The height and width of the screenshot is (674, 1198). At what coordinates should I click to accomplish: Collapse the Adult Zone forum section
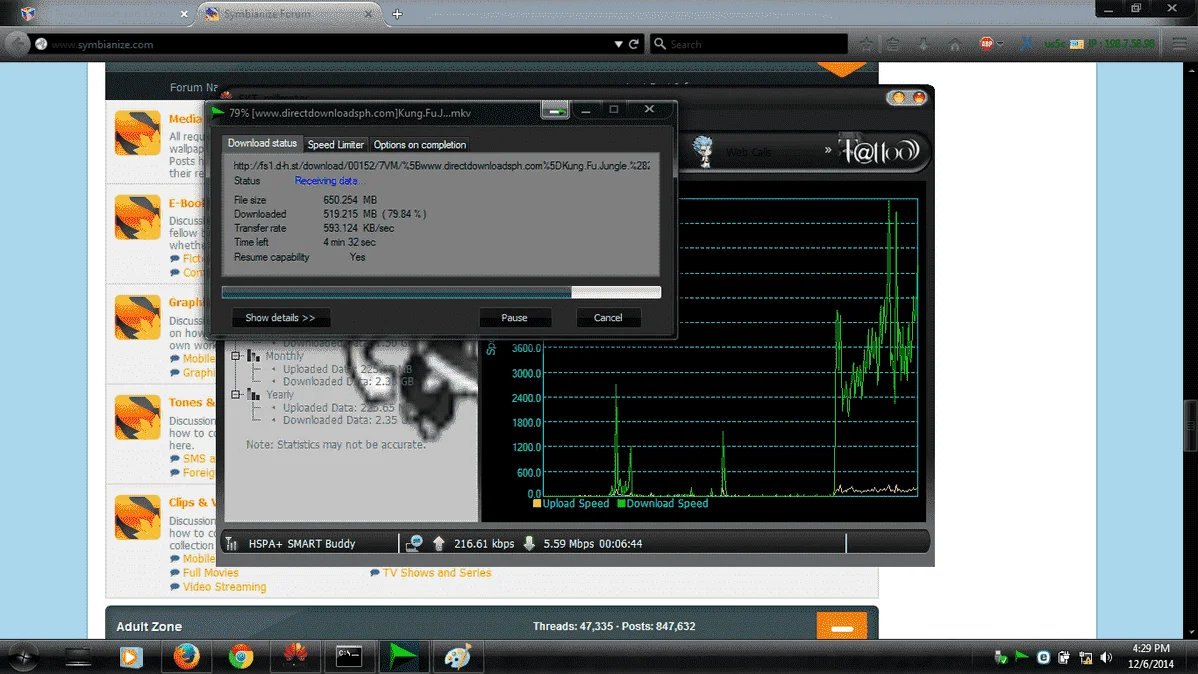pos(842,626)
